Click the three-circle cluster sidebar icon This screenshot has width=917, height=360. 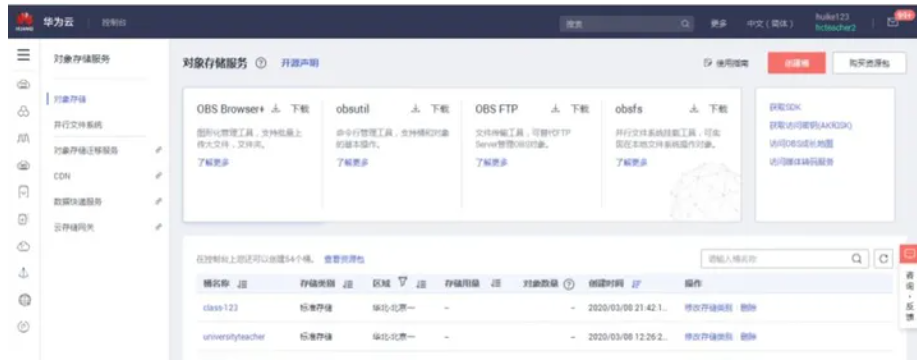pos(23,112)
